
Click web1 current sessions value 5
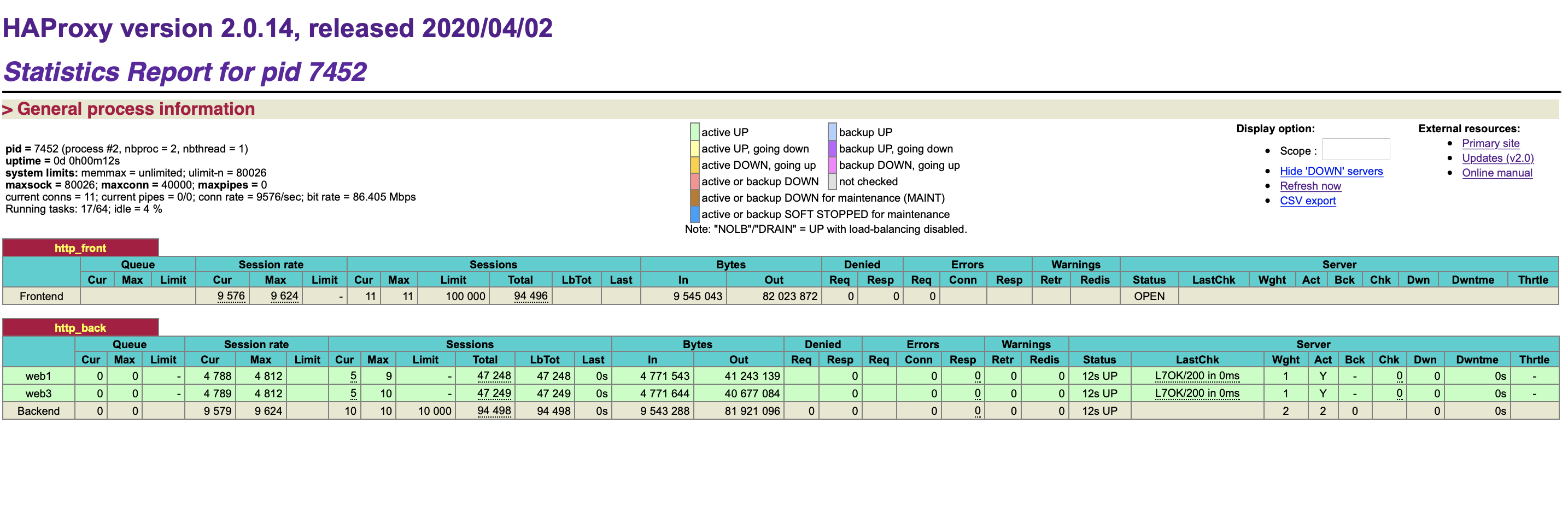(x=353, y=376)
